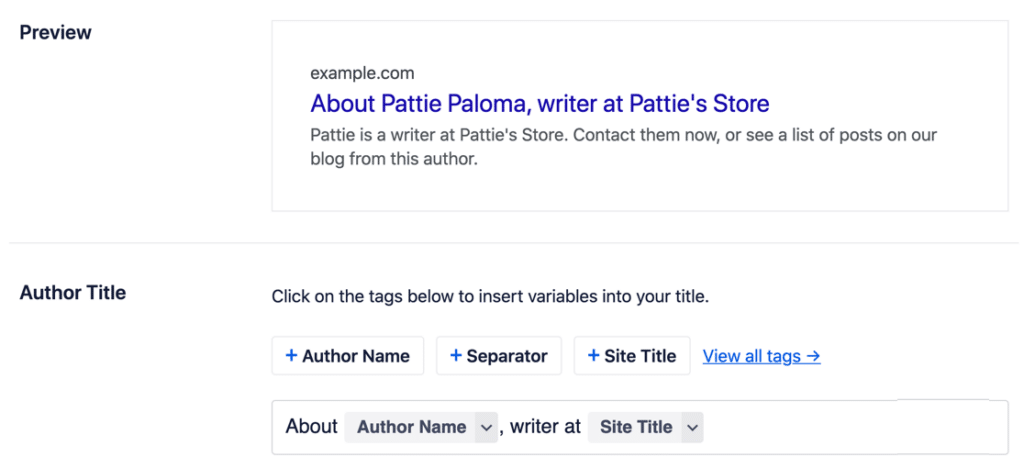The height and width of the screenshot is (468, 1024).
Task: Insert the Author Name tag into title
Action: coord(348,356)
